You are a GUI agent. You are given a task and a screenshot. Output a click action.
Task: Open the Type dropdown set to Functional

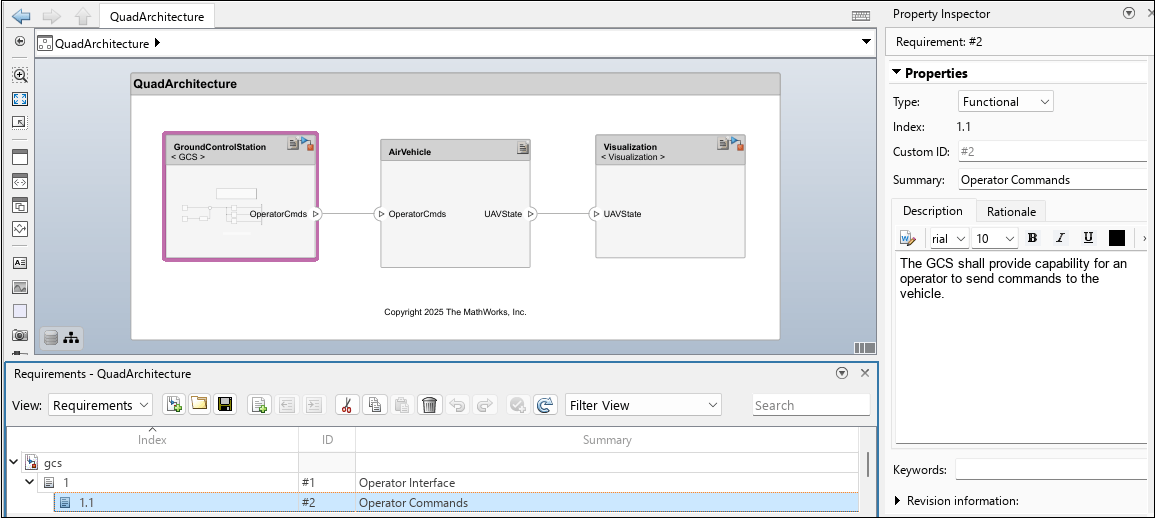[1005, 102]
